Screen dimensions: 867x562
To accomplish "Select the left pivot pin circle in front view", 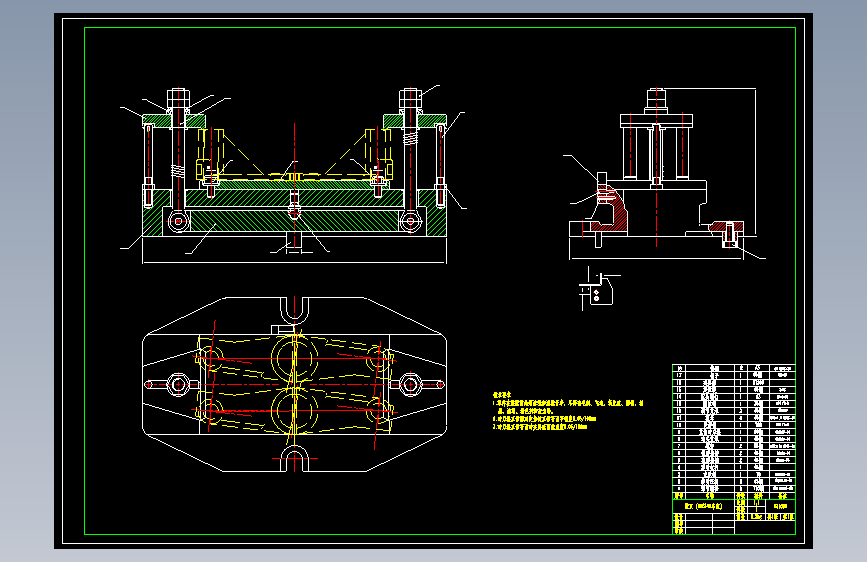I will 178,221.
